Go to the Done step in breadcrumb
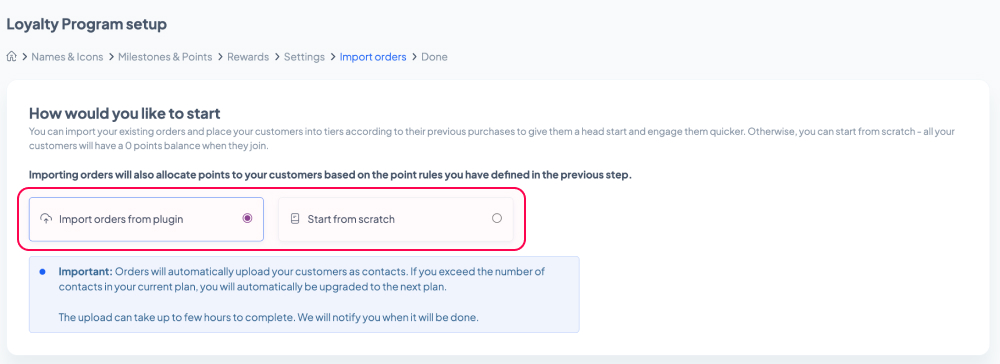Screen dimensions: 1000x364 coord(434,57)
